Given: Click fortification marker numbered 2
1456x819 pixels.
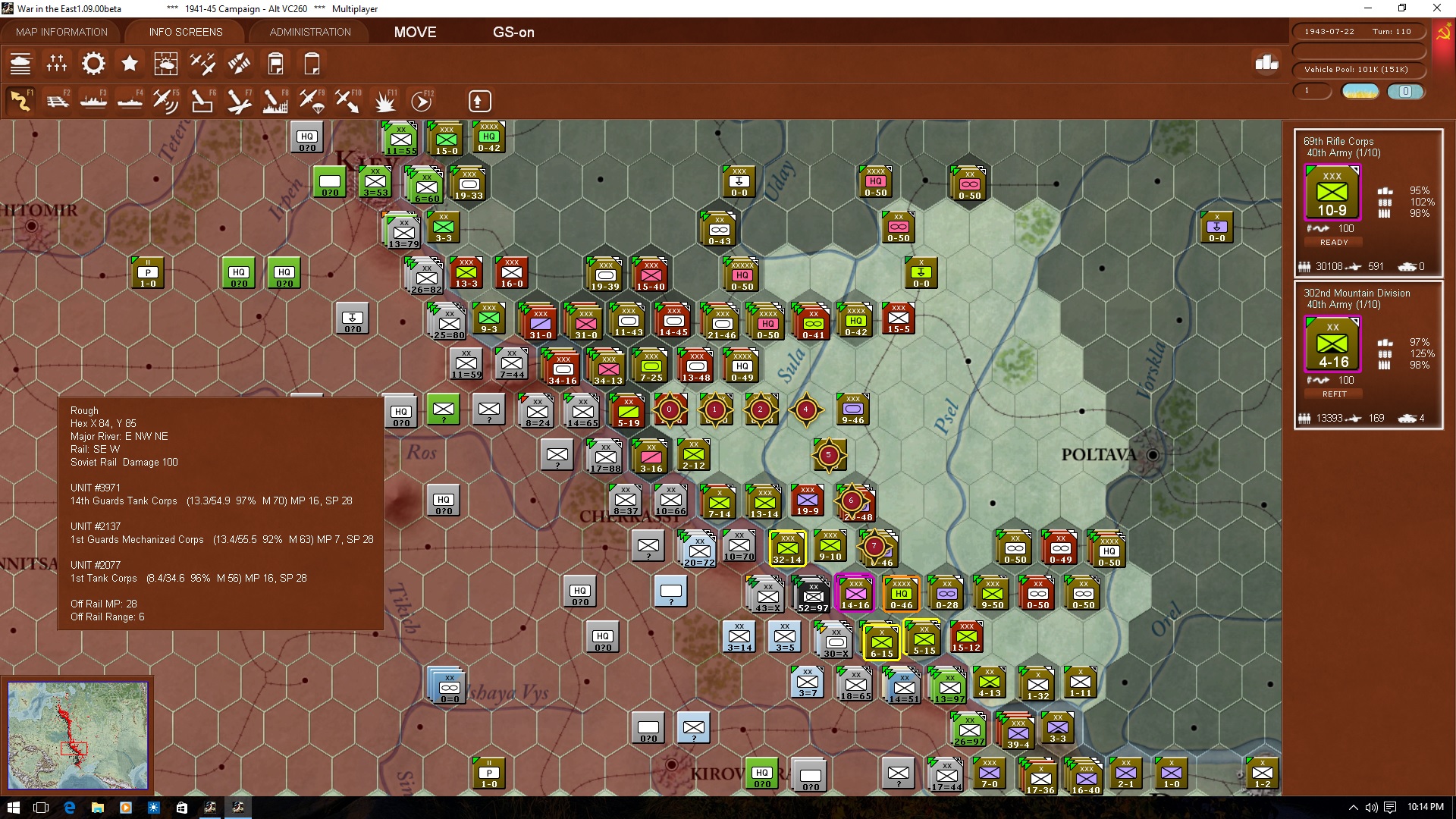Looking at the screenshot, I should [x=761, y=409].
